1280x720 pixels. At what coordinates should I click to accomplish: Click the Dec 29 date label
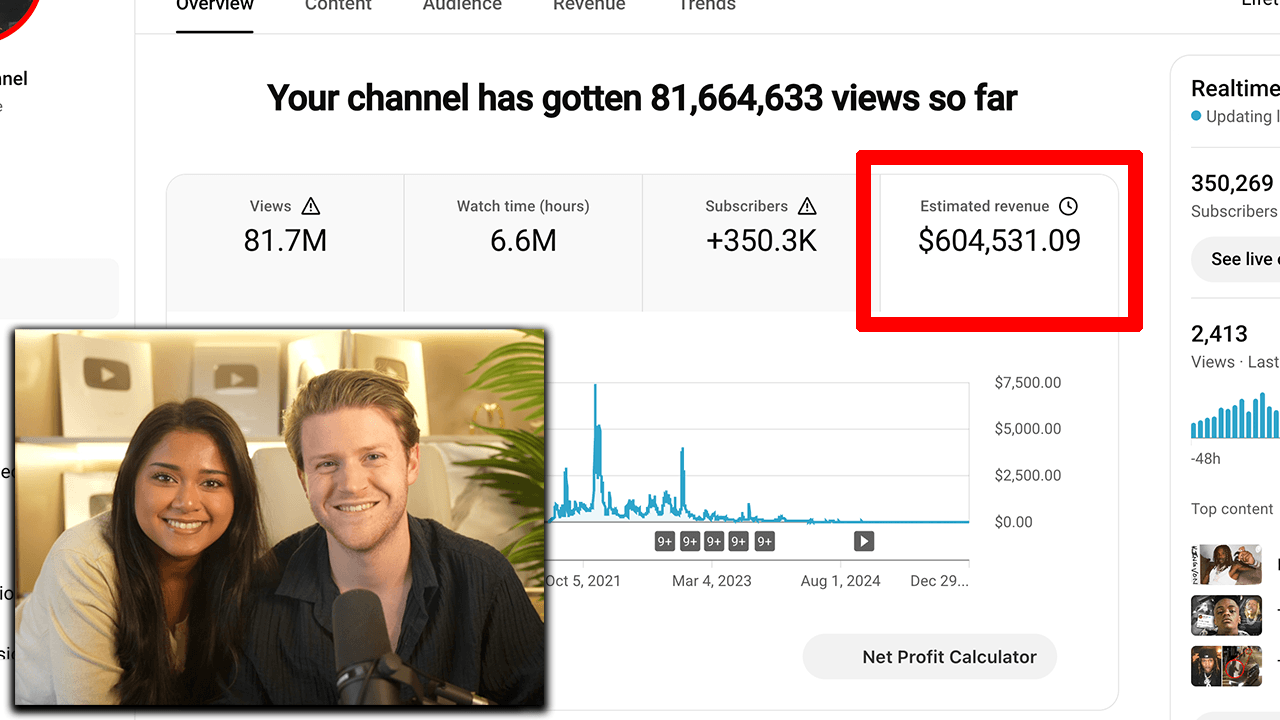[939, 580]
